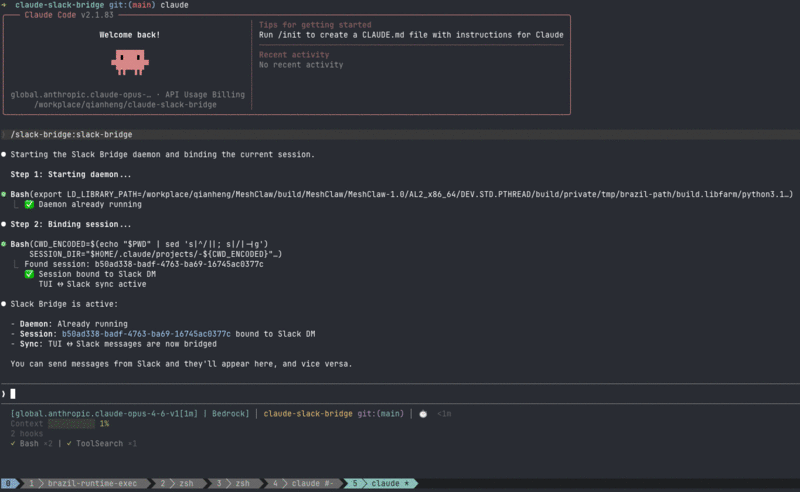Click the pink Claude Code mascot icon
Image resolution: width=800 pixels, height=492 pixels.
[130, 62]
